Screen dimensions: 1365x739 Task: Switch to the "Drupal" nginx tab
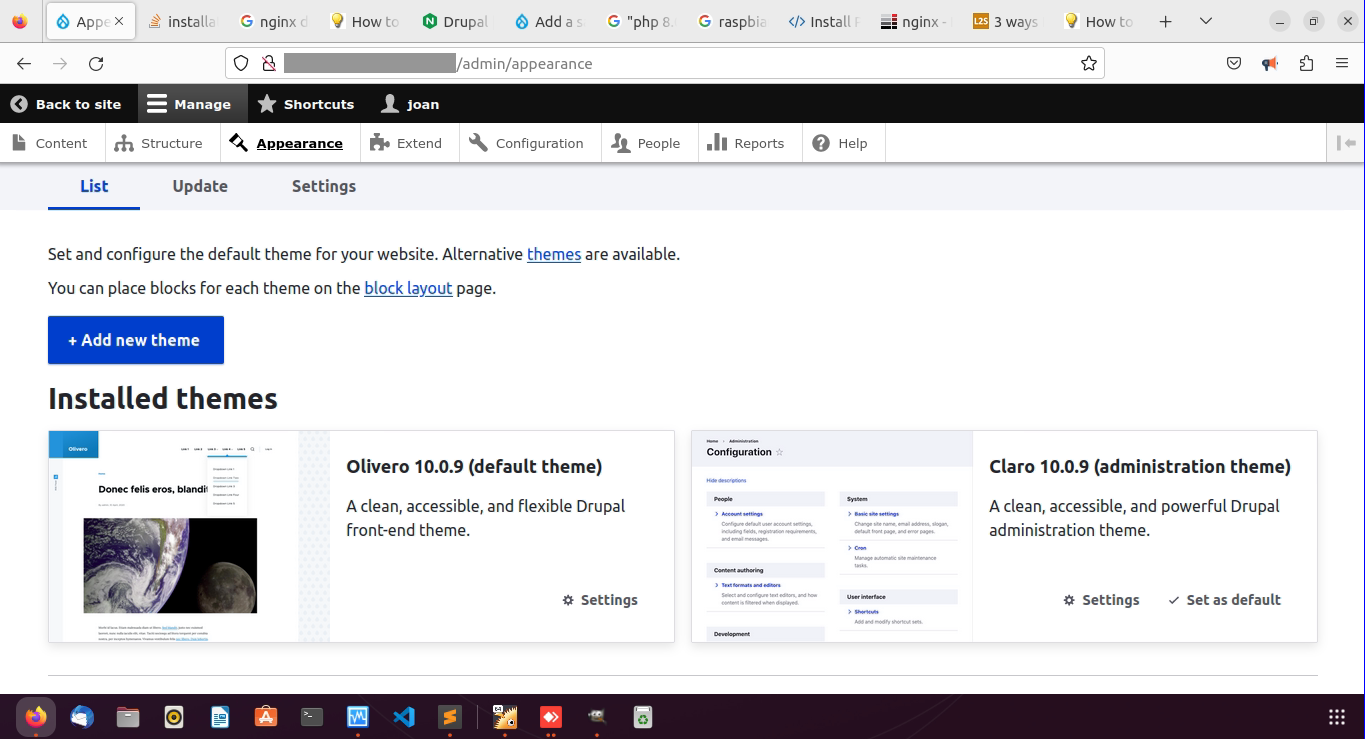[x=456, y=21]
